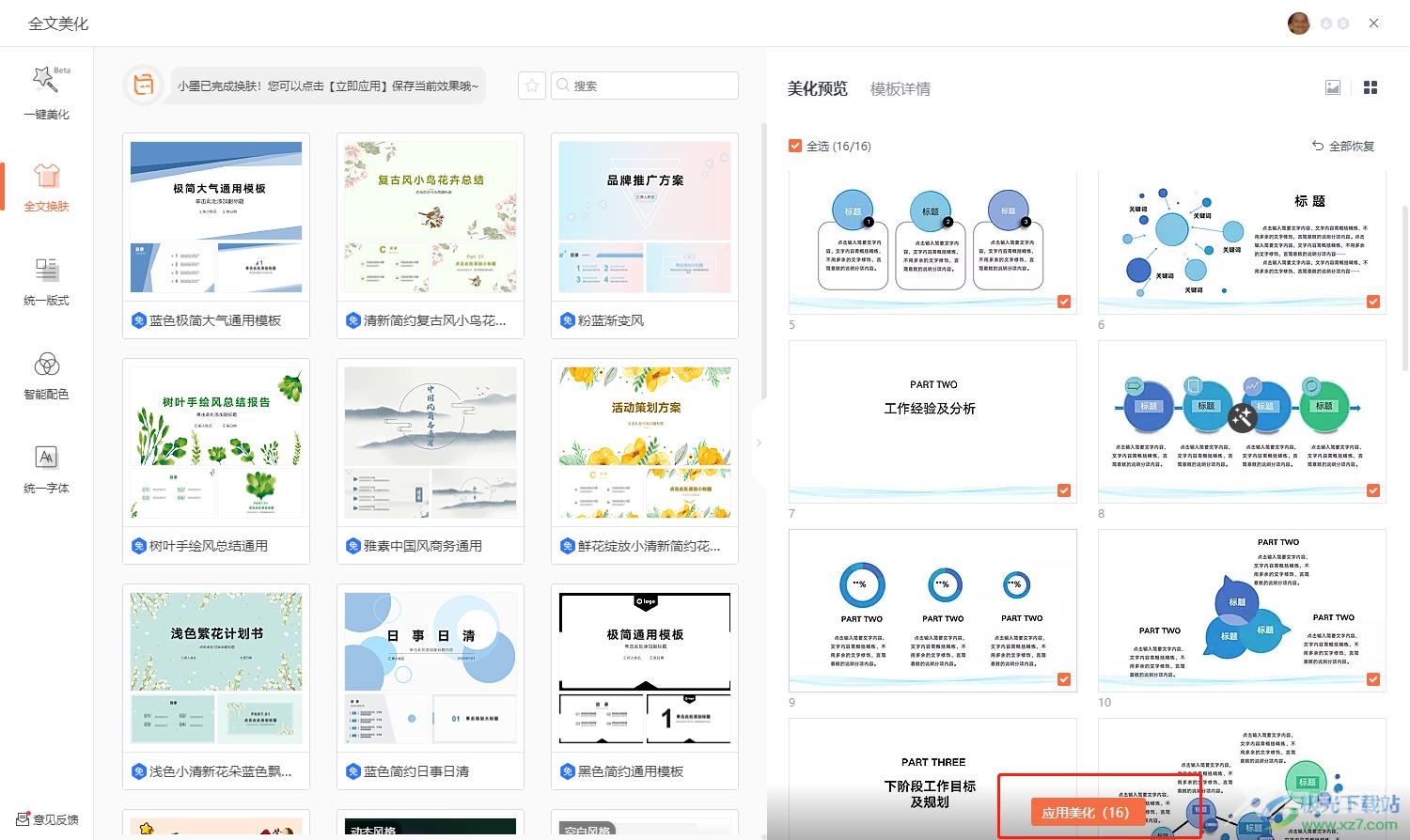The height and width of the screenshot is (840, 1410).
Task: Select the 全文换肤 shirt icon
Action: [46, 176]
